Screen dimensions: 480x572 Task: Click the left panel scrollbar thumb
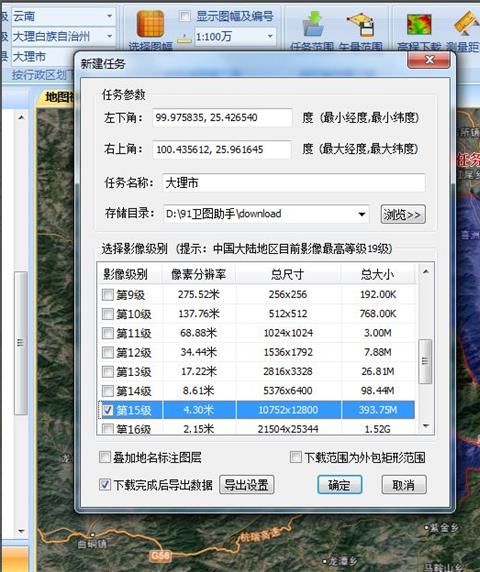21,343
